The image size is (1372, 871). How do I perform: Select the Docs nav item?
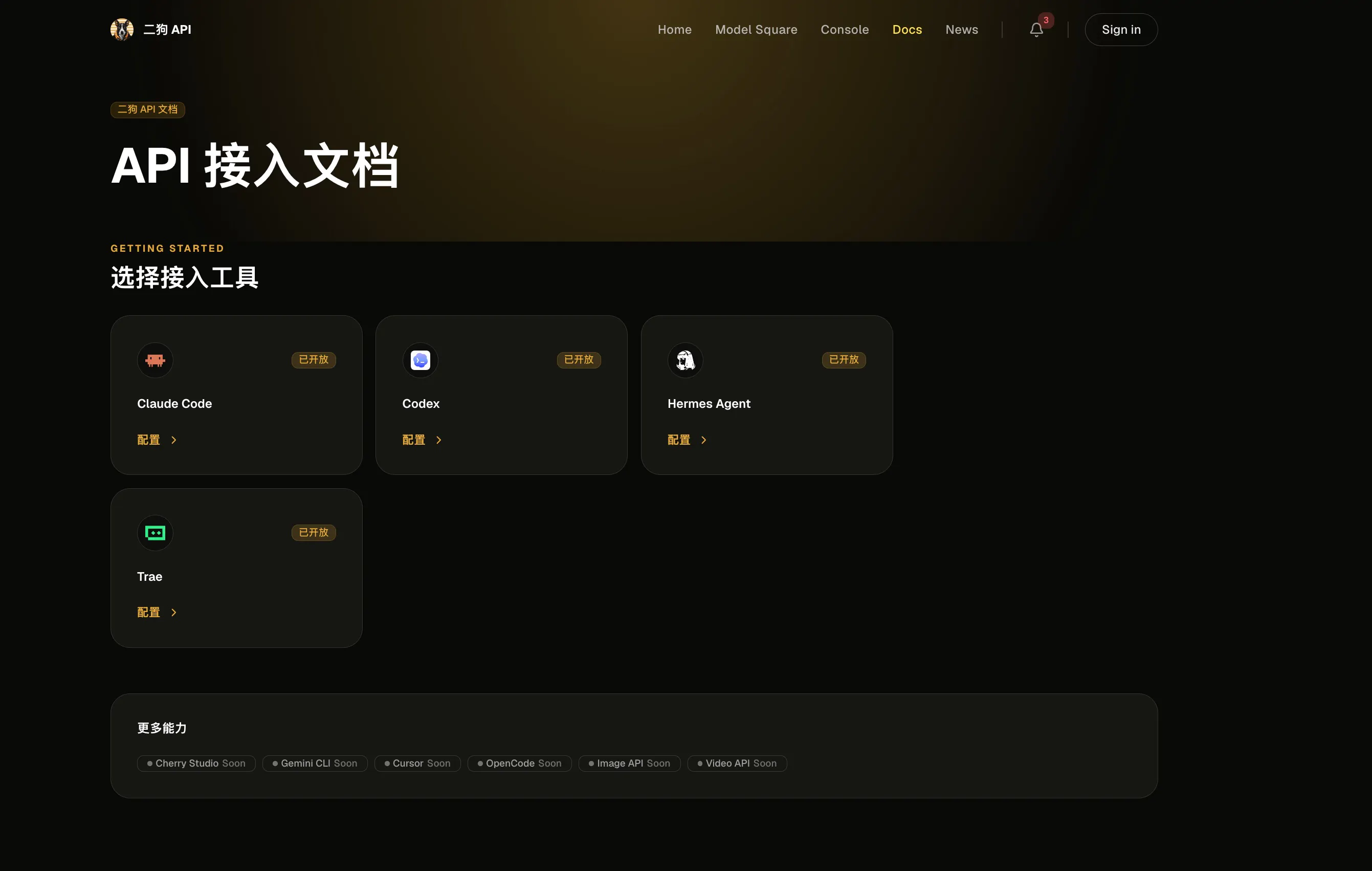point(907,30)
